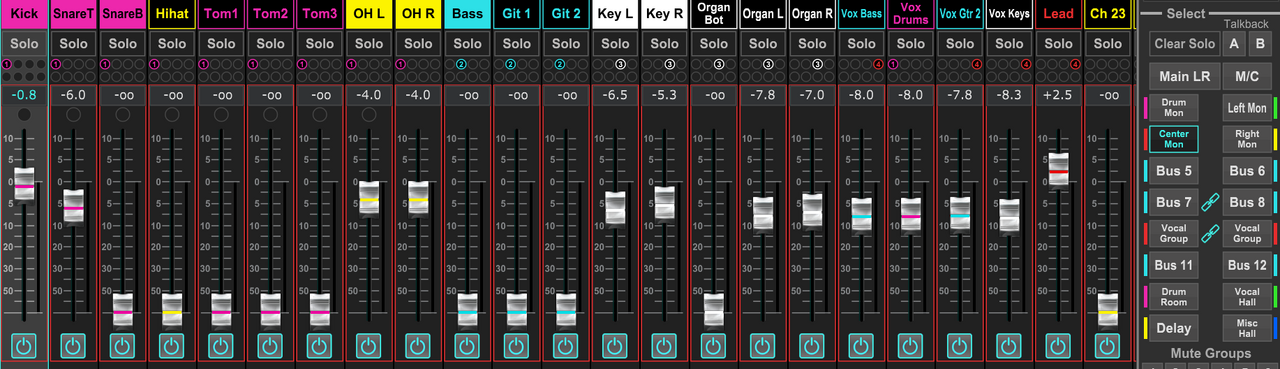Select the Organ Bot channel name label

tap(714, 14)
